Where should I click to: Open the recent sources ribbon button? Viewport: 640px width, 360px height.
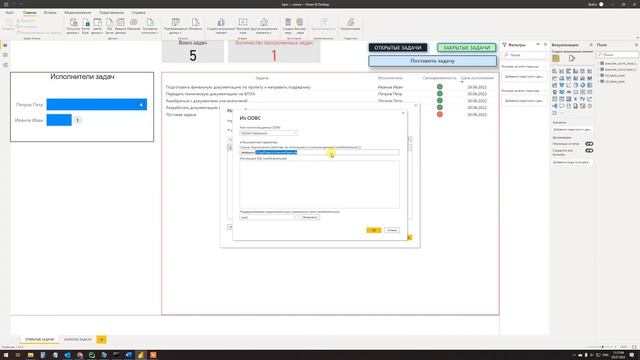pos(150,26)
